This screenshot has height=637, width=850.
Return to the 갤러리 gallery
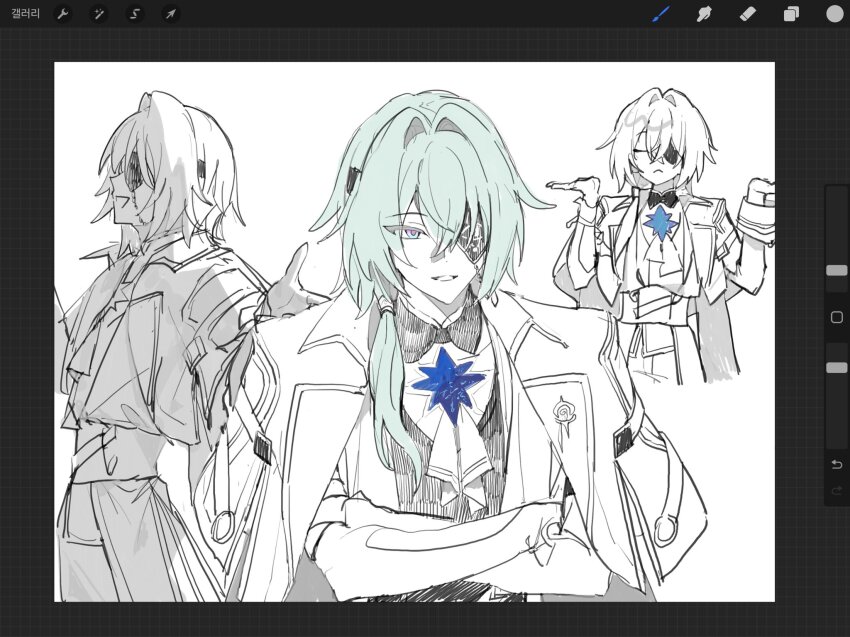(x=24, y=14)
